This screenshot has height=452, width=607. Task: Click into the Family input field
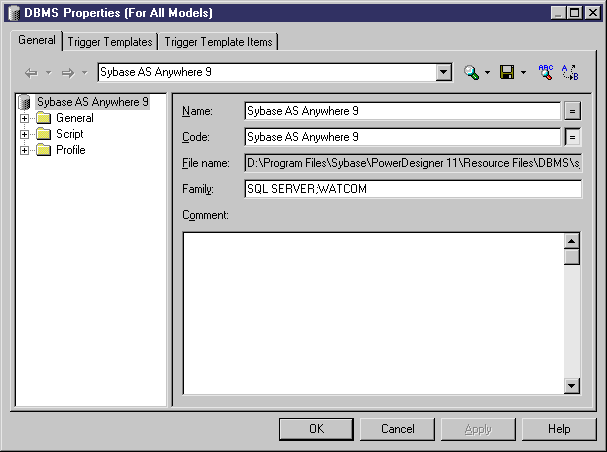413,189
